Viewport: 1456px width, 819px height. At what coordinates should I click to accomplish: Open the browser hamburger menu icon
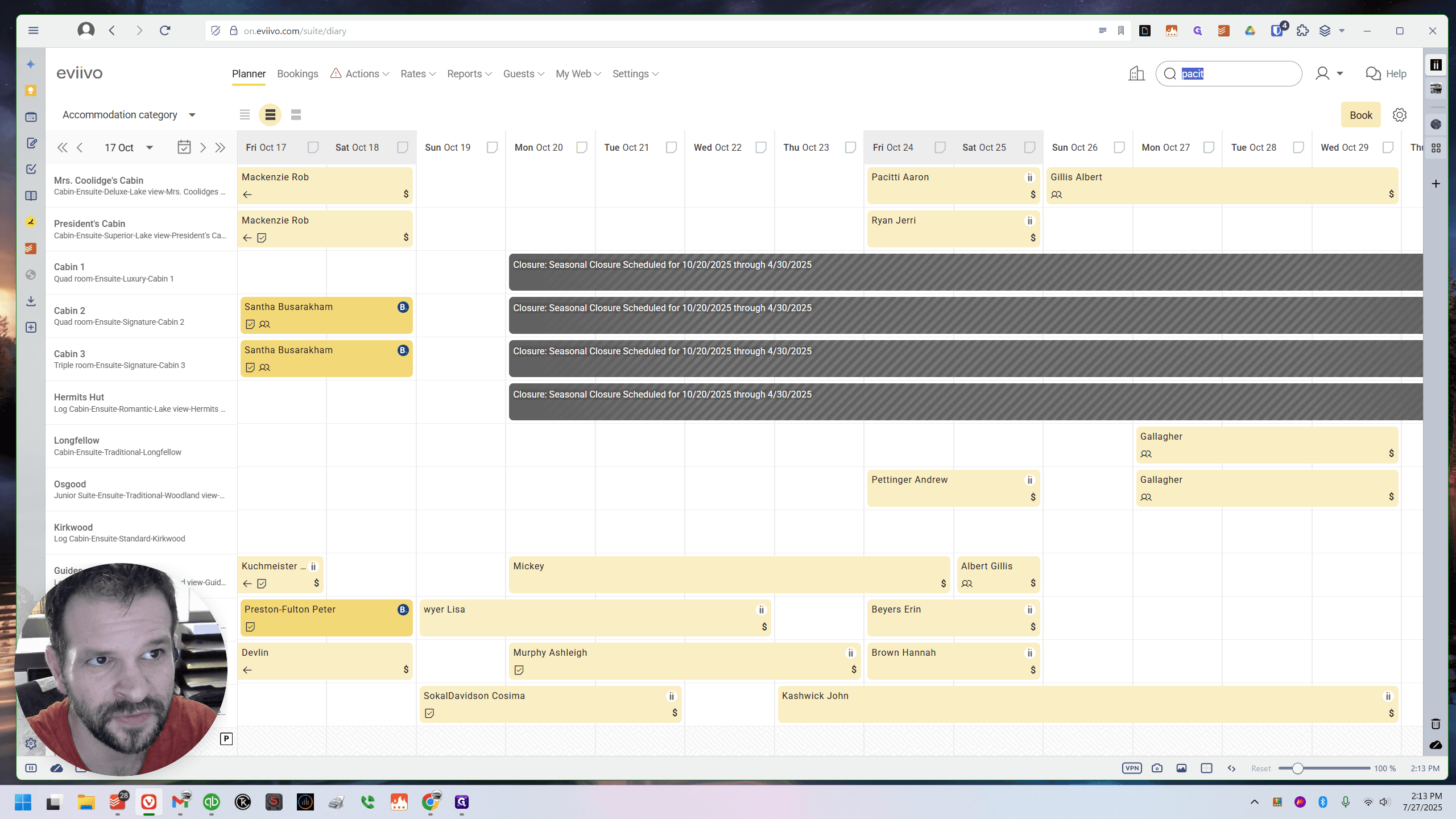tap(34, 31)
